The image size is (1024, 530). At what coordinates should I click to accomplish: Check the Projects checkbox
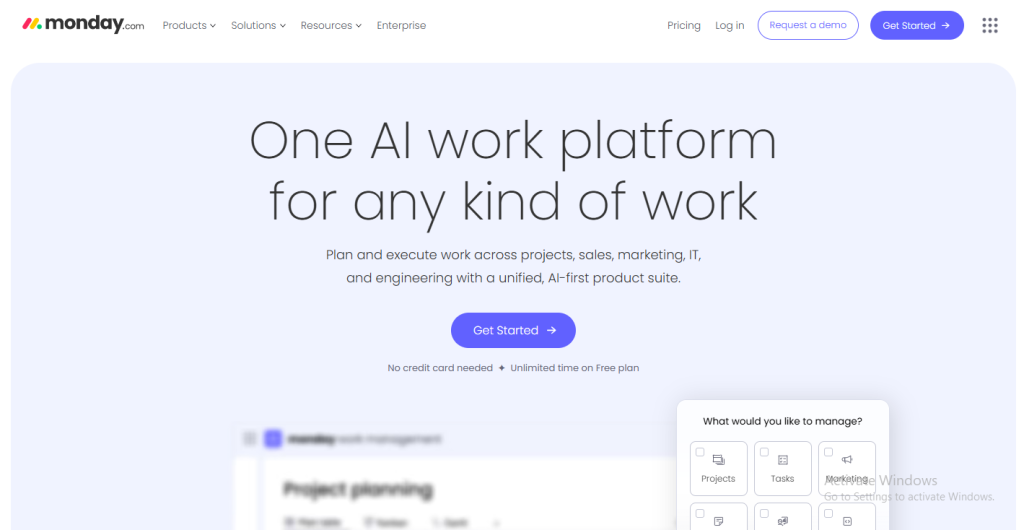tap(700, 452)
